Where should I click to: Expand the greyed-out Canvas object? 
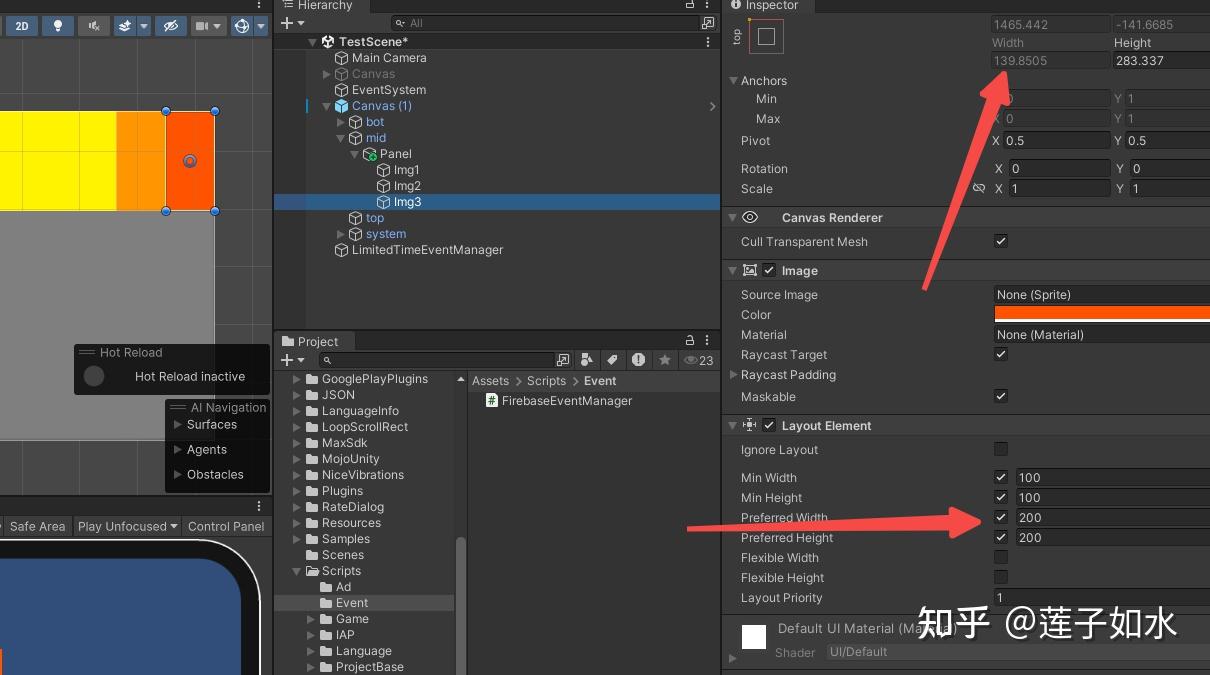tap(327, 74)
